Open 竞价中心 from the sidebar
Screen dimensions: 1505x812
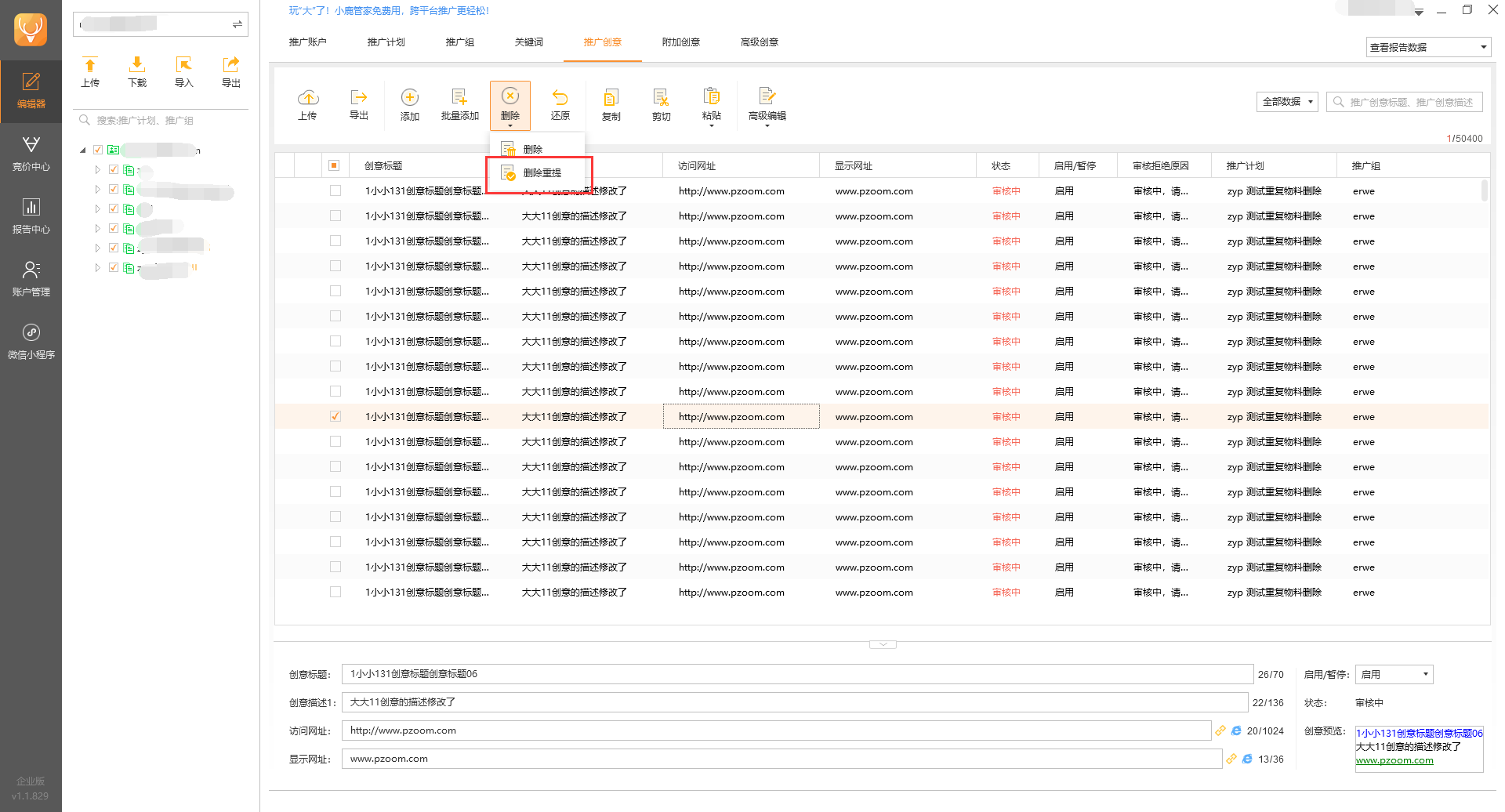point(31,154)
